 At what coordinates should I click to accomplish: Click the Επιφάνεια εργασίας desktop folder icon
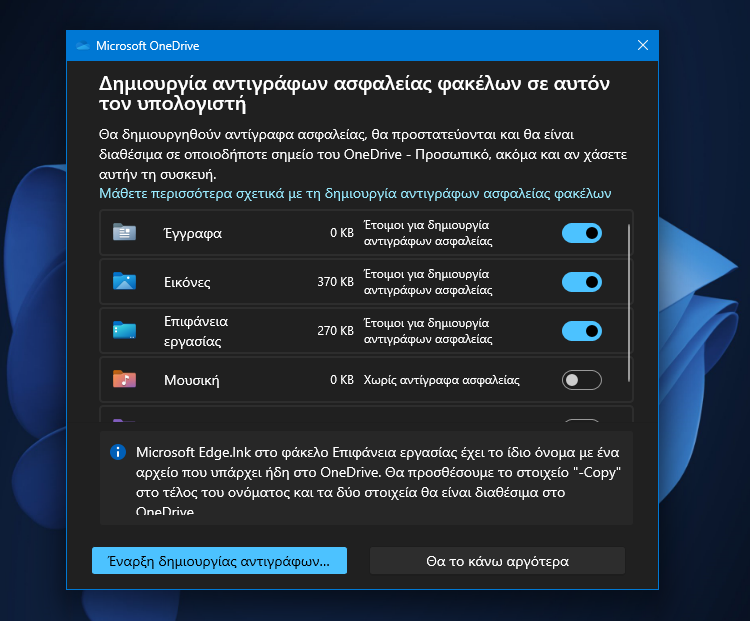124,330
